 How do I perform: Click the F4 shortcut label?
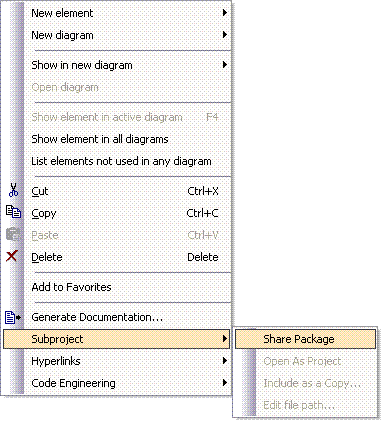pyautogui.click(x=212, y=117)
